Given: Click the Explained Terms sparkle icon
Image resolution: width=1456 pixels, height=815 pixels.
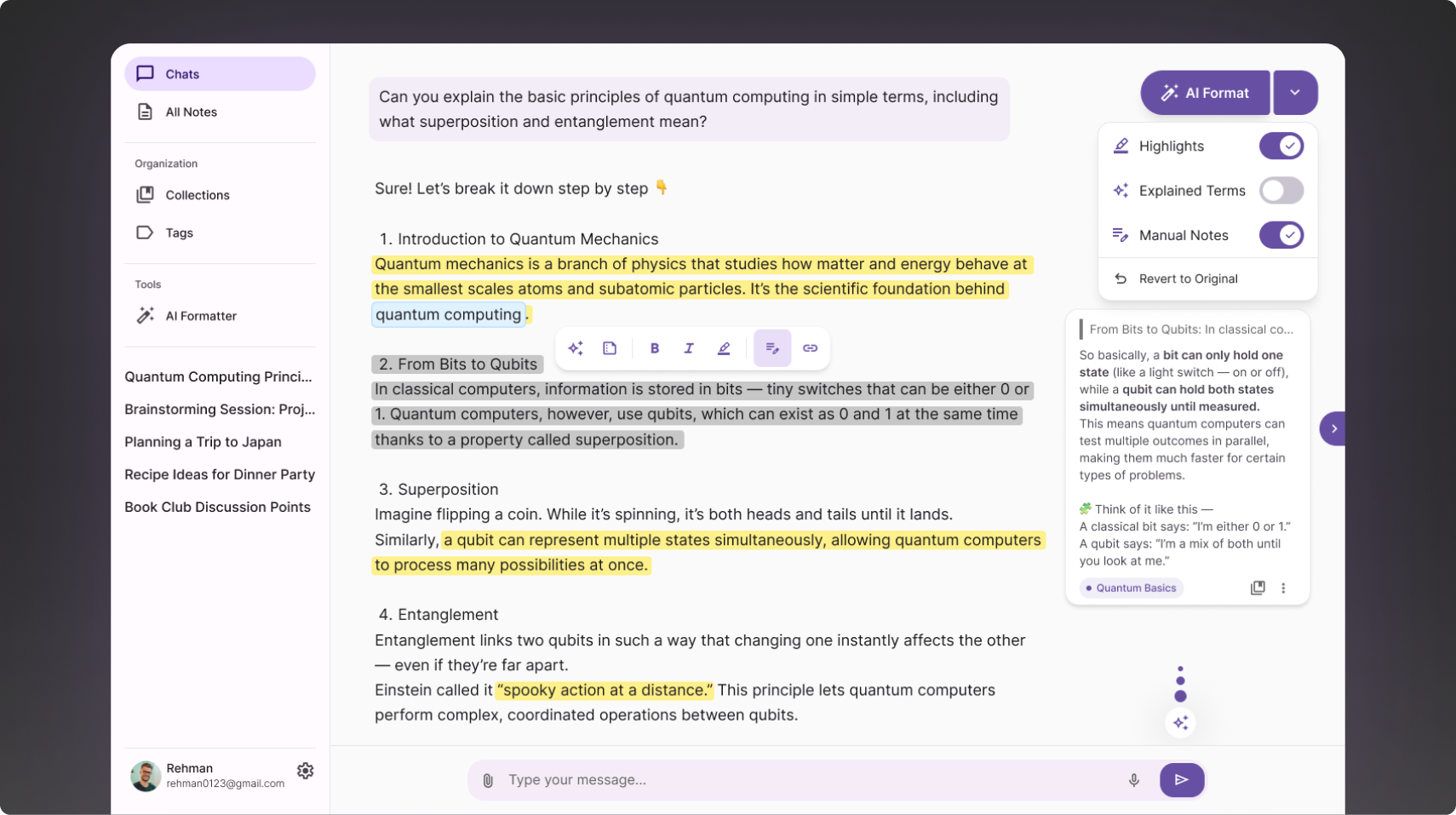Looking at the screenshot, I should [x=1121, y=191].
